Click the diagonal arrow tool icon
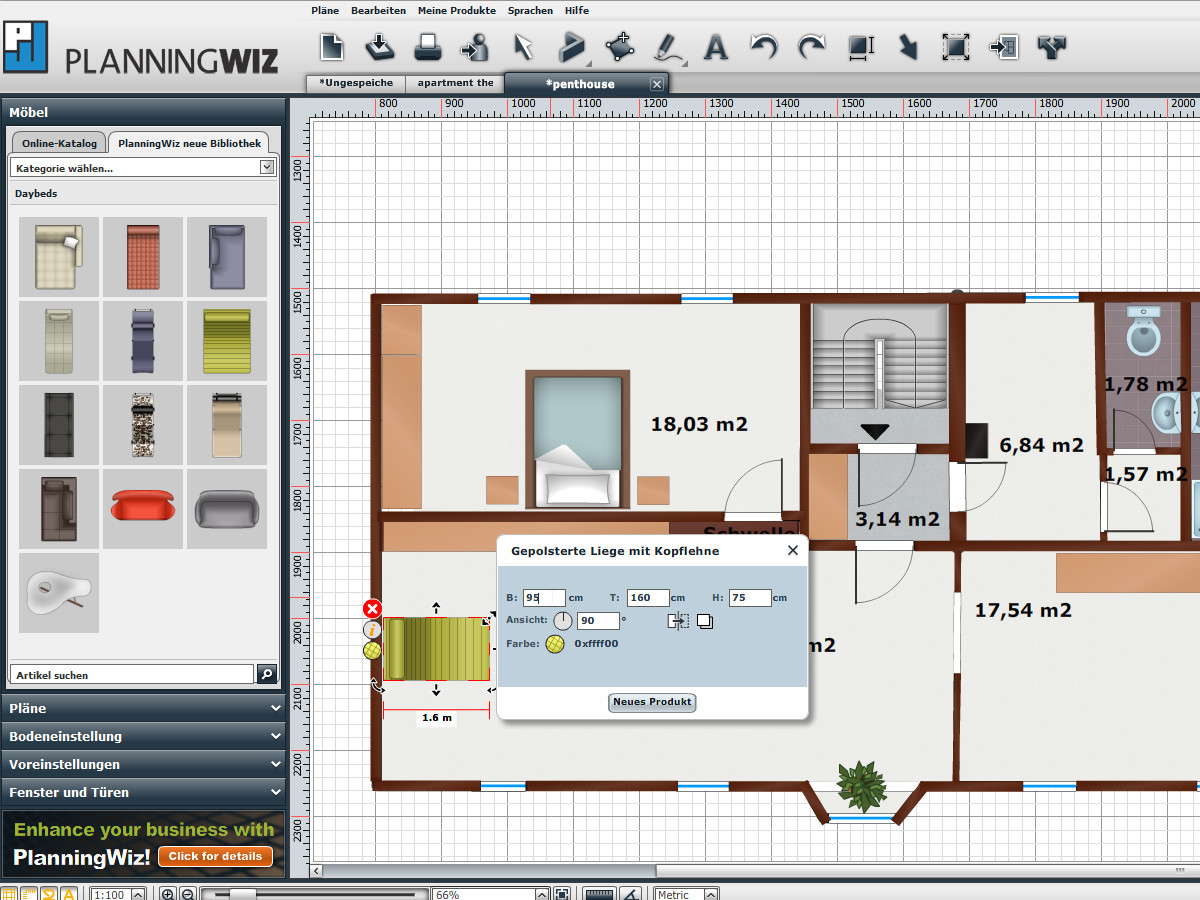 (x=908, y=46)
